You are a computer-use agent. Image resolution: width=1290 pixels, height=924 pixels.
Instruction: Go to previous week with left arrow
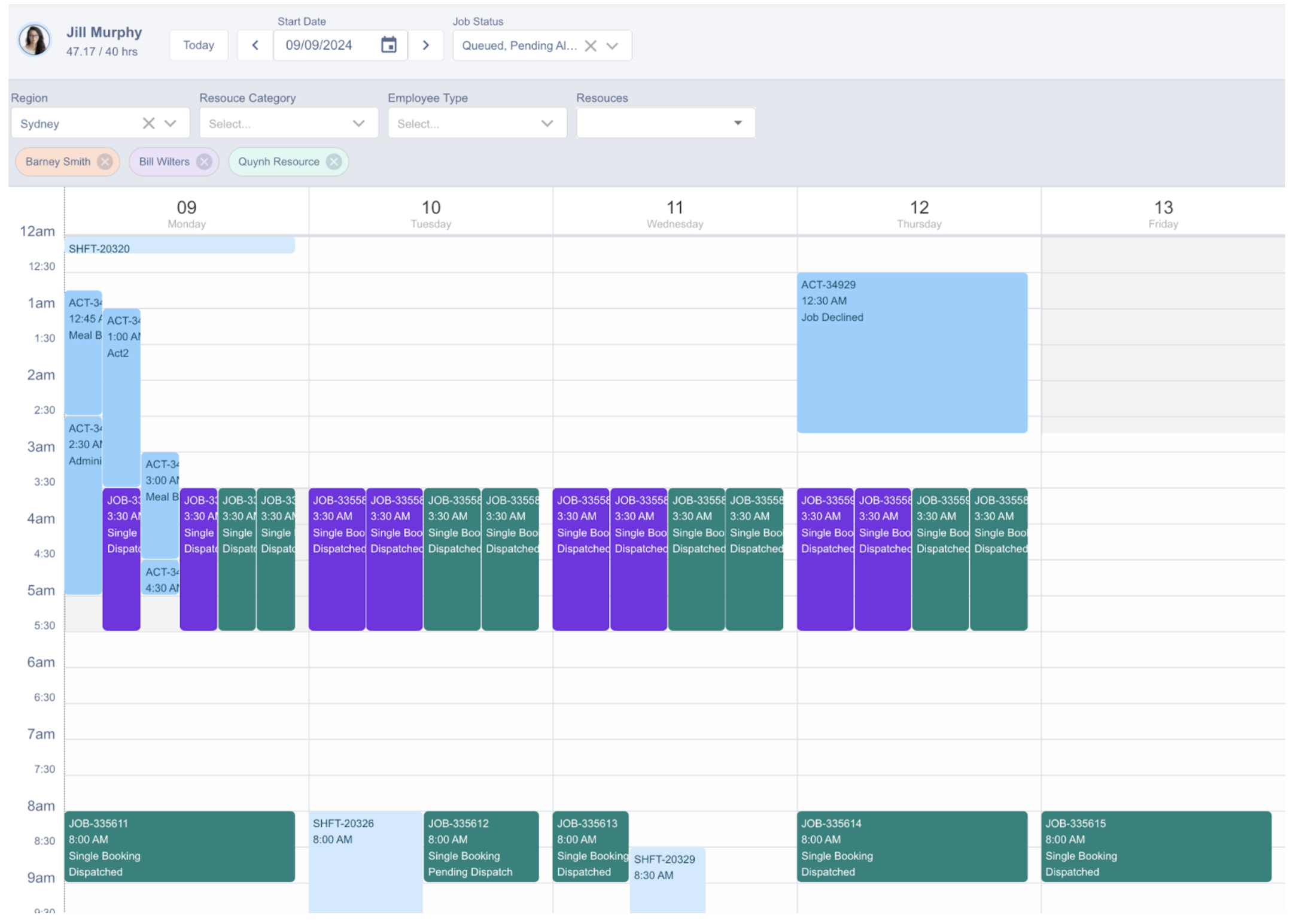coord(255,45)
